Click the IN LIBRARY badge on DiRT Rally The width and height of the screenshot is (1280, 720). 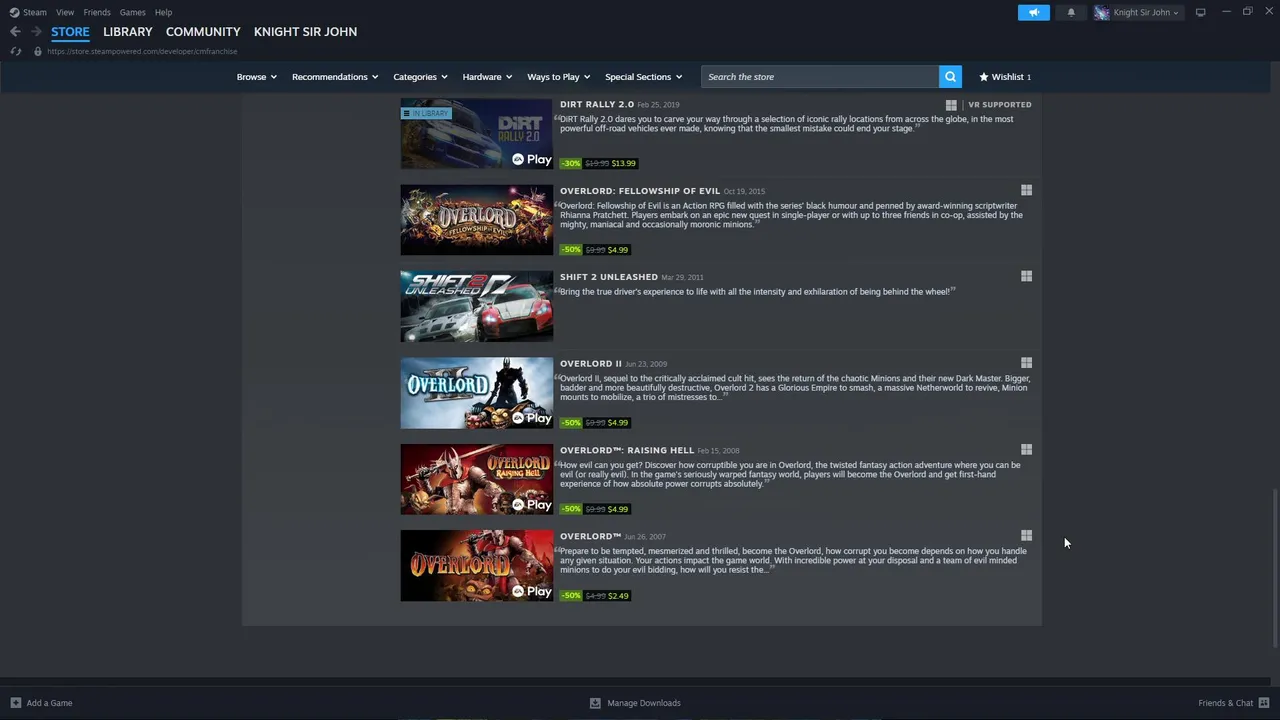pyautogui.click(x=427, y=113)
